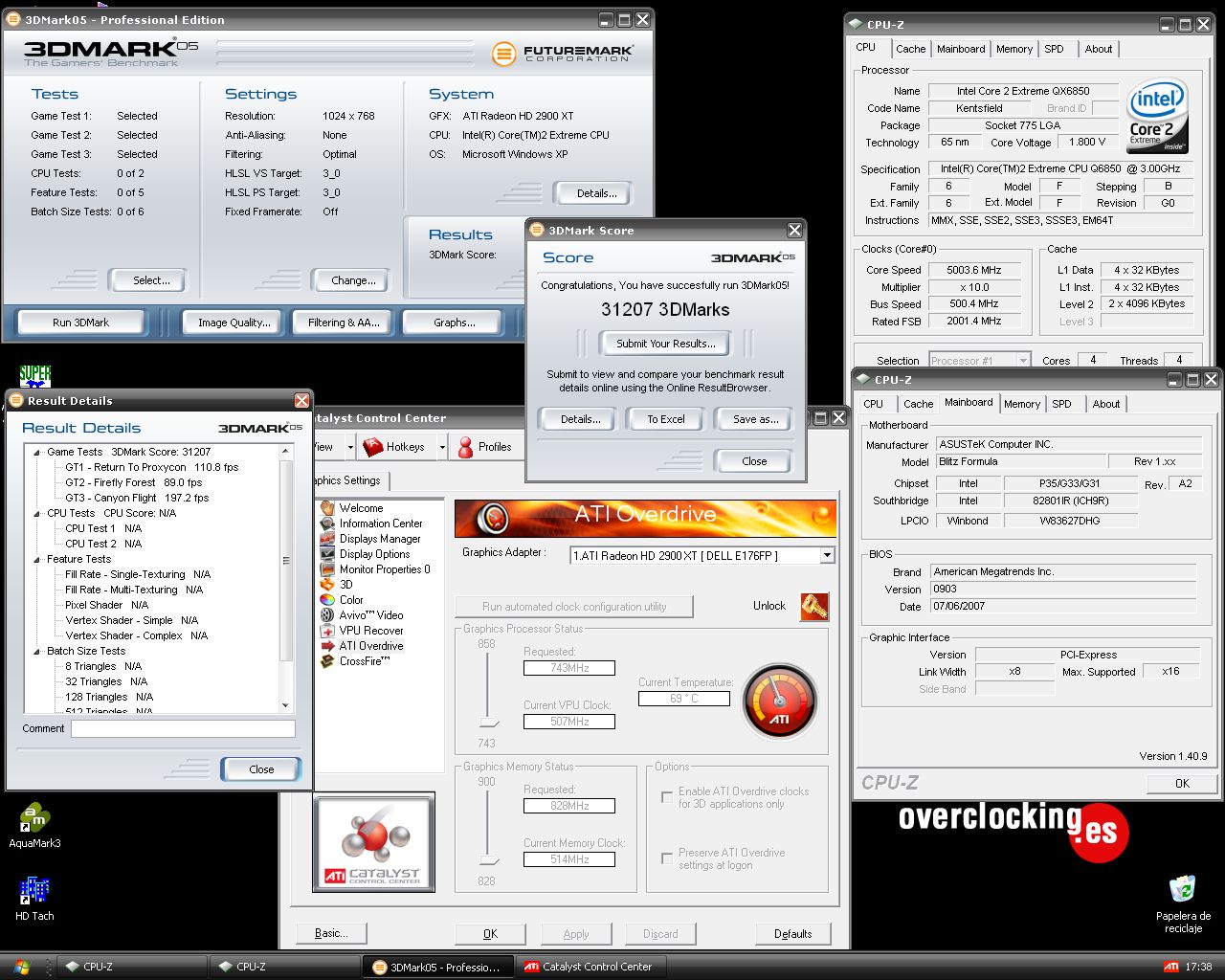Click System Details button in 3DMark05
Viewport: 1225px width, 980px height.
(x=595, y=193)
